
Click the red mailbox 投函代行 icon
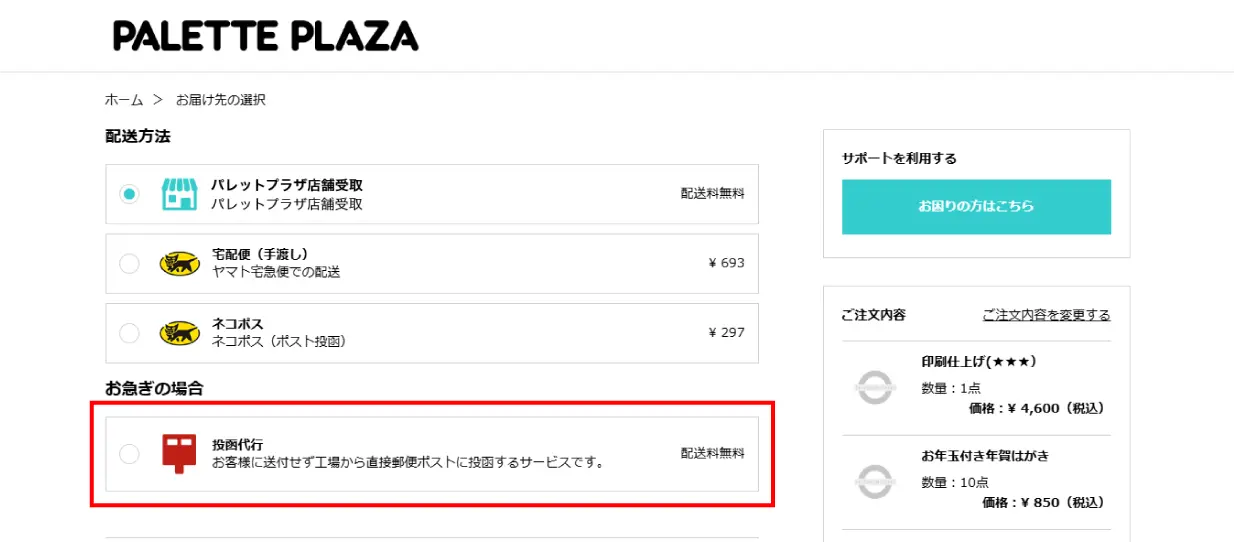[180, 453]
